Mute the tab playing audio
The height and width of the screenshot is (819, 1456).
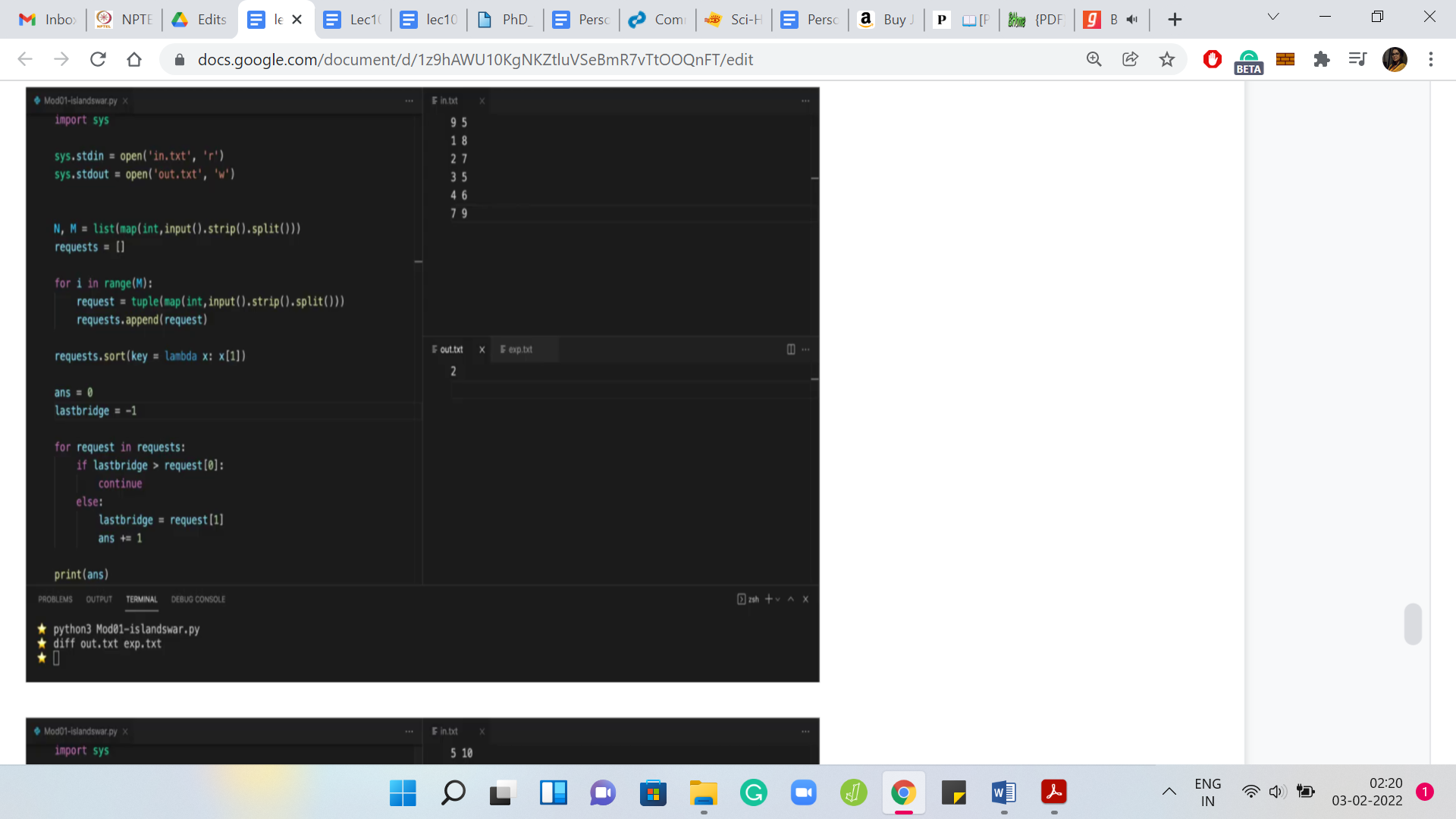[1132, 20]
